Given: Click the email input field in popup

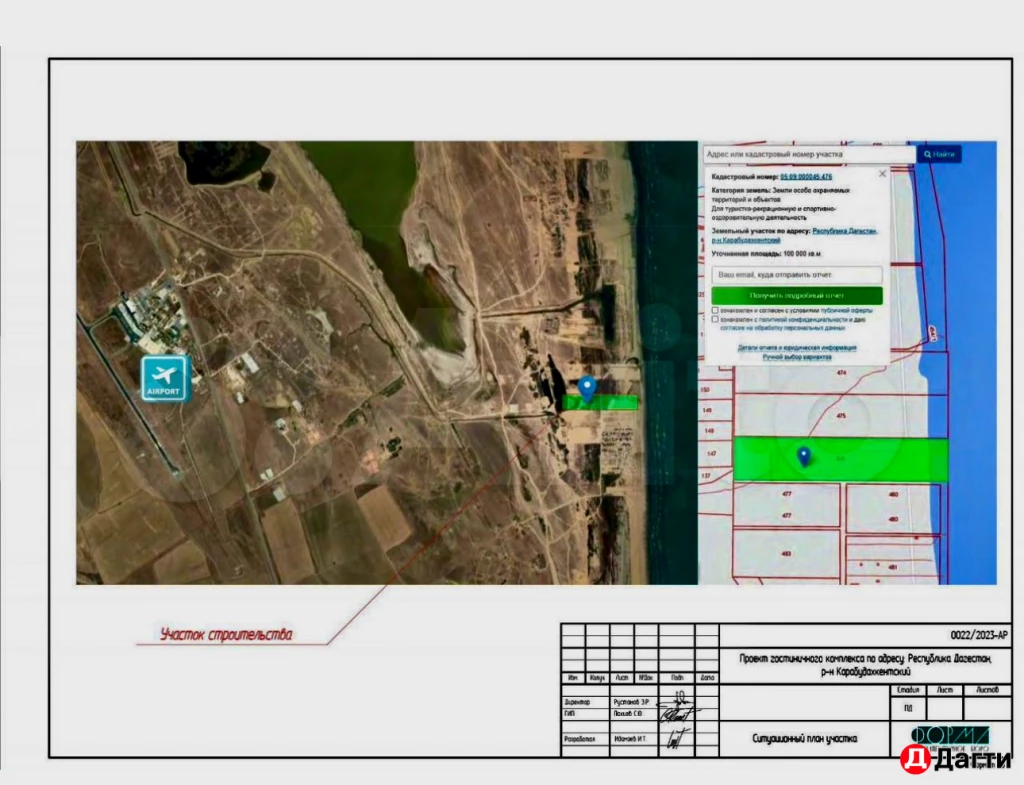Looking at the screenshot, I should (x=797, y=274).
